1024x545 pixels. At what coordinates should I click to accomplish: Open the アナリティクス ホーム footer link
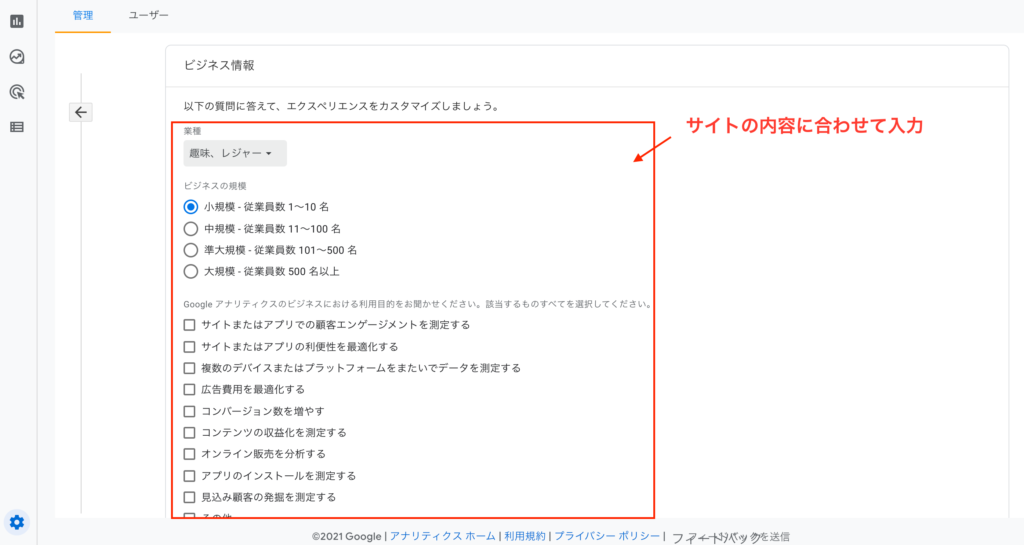click(442, 537)
